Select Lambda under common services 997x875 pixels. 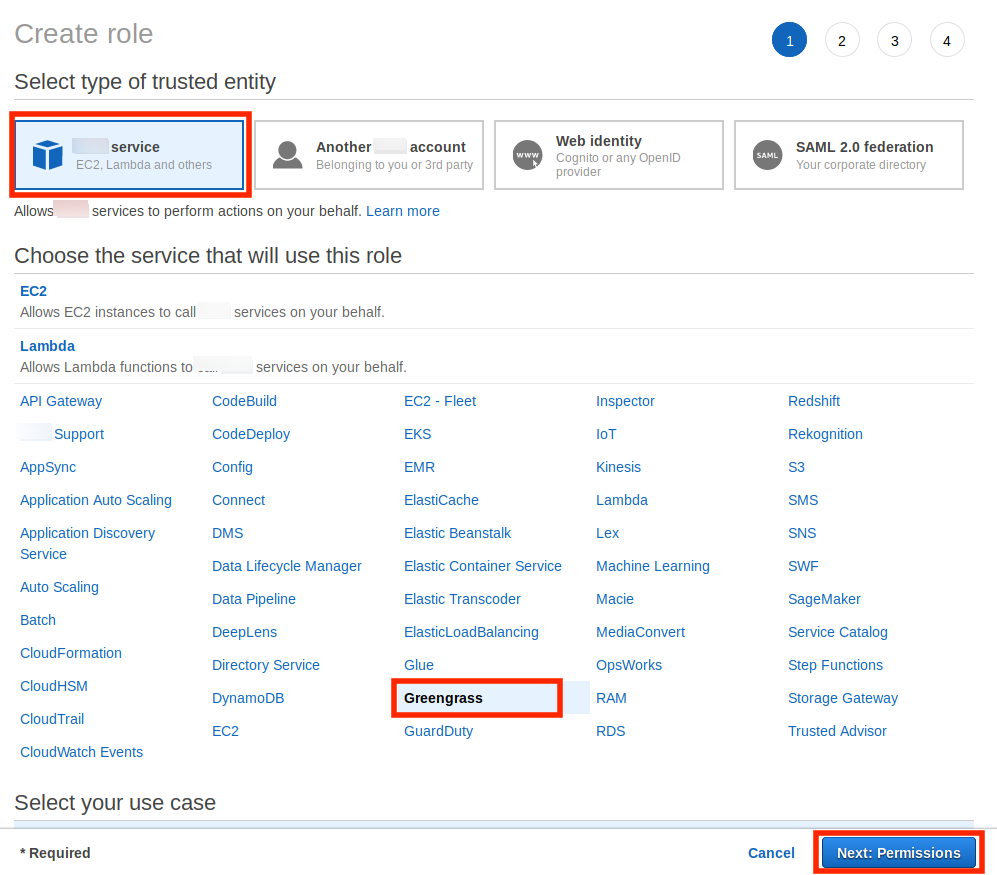(x=47, y=346)
